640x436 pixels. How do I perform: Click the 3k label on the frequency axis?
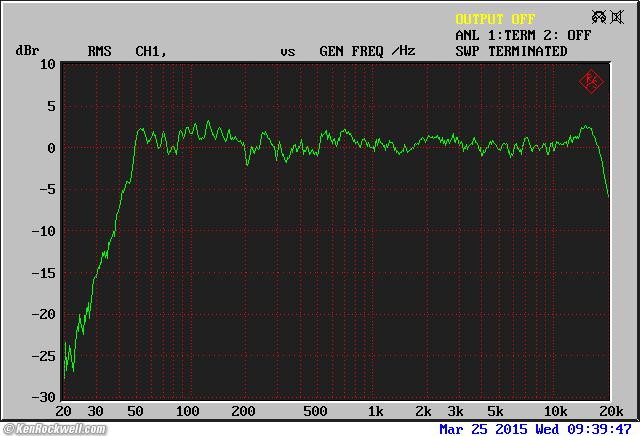[x=455, y=411]
